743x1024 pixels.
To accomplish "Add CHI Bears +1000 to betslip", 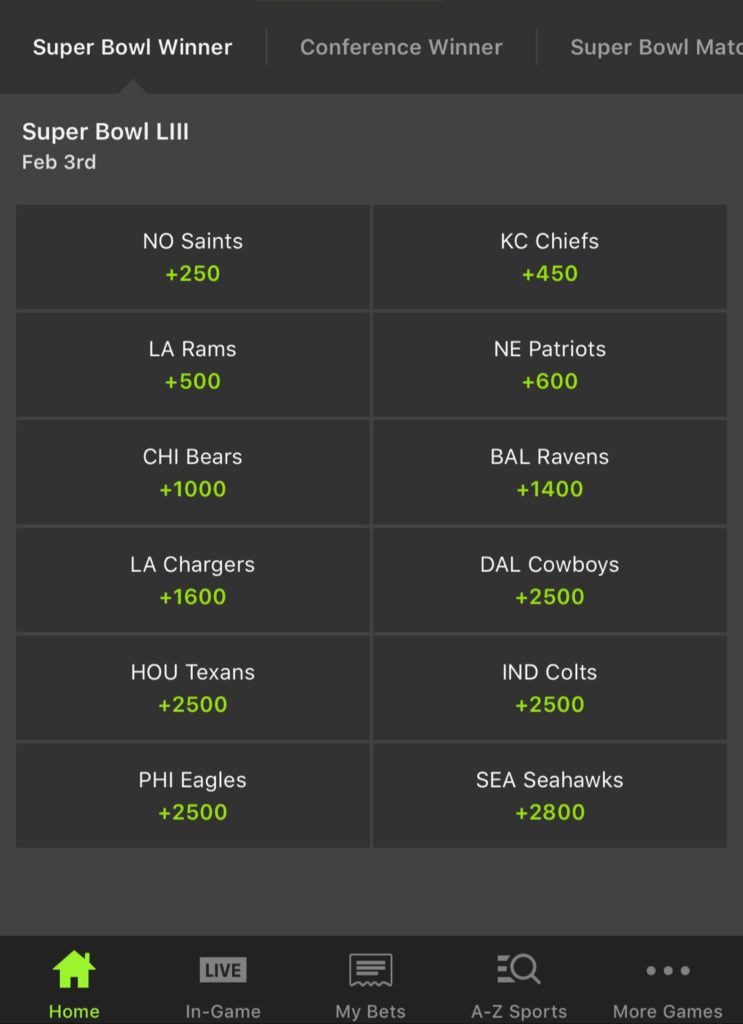I will [x=193, y=473].
